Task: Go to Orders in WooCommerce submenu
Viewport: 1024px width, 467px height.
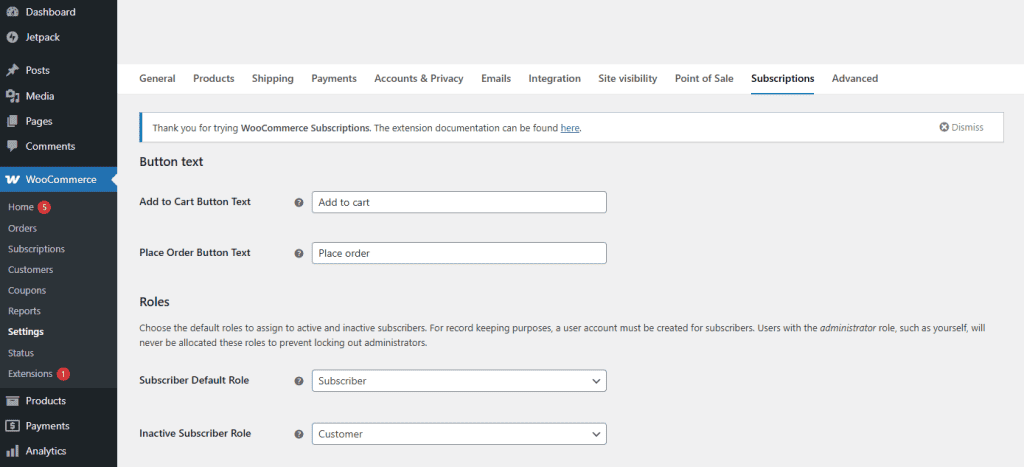Action: coord(22,229)
